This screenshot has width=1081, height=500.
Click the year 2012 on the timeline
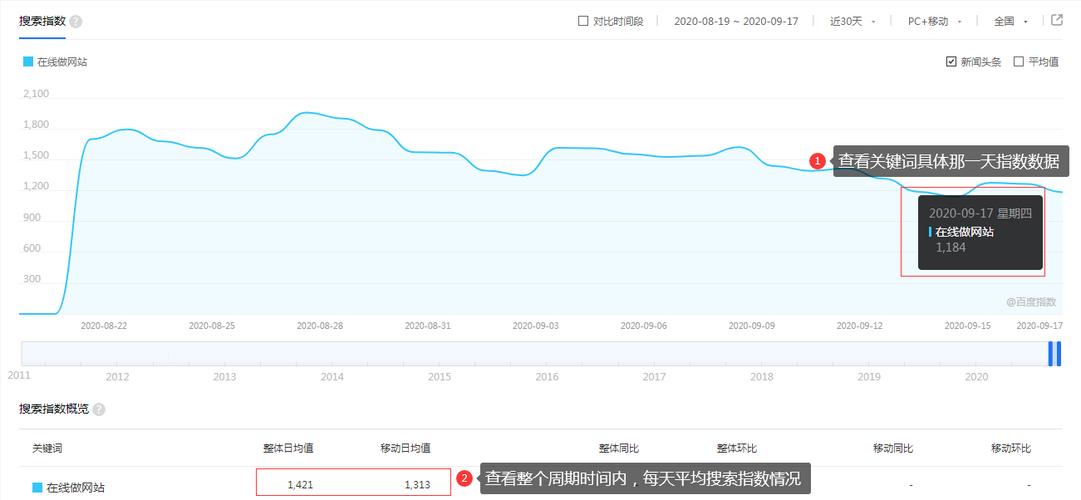tap(117, 377)
